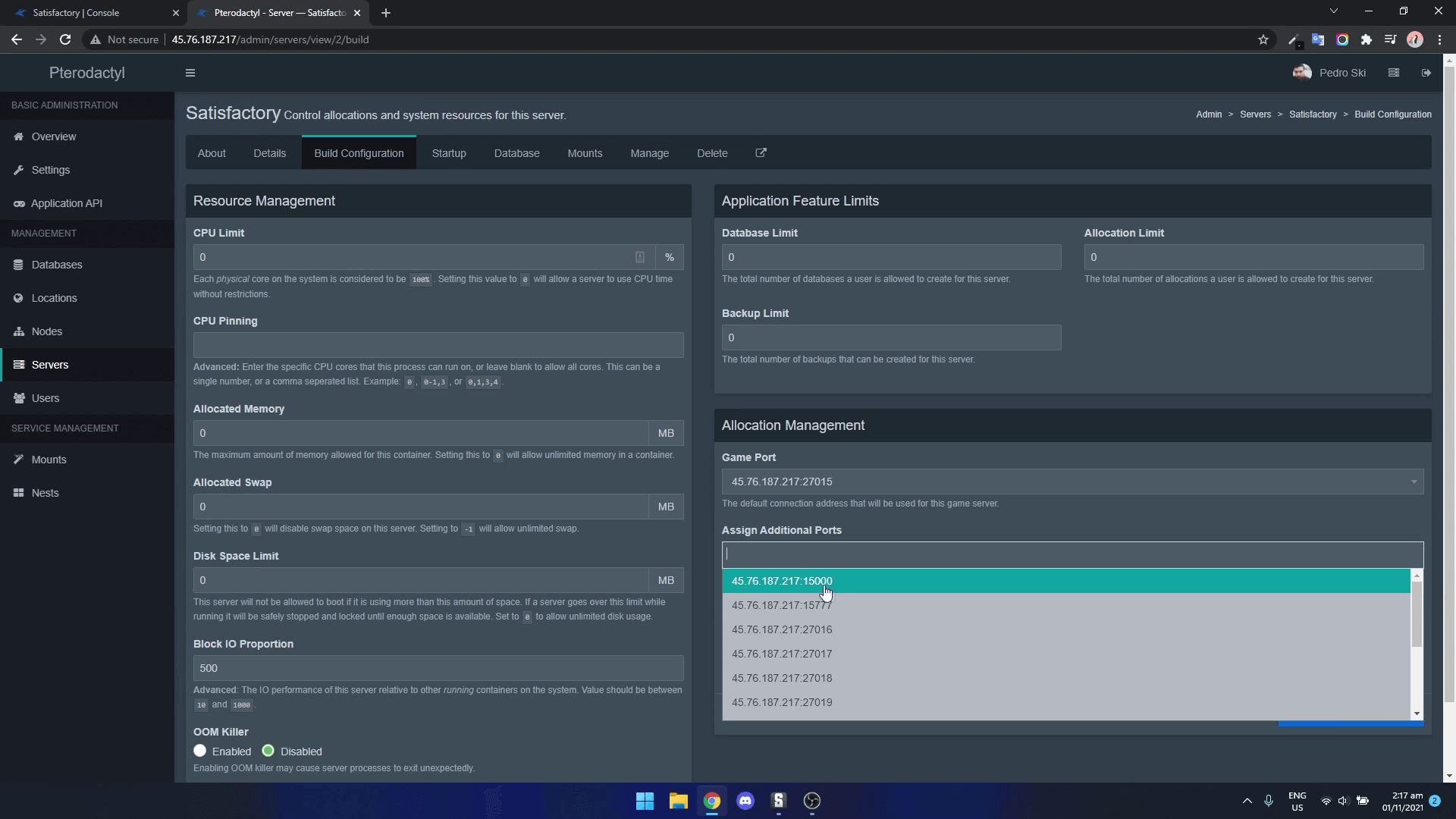
Task: Switch to Satisfactory Console browser tab
Action: (96, 13)
